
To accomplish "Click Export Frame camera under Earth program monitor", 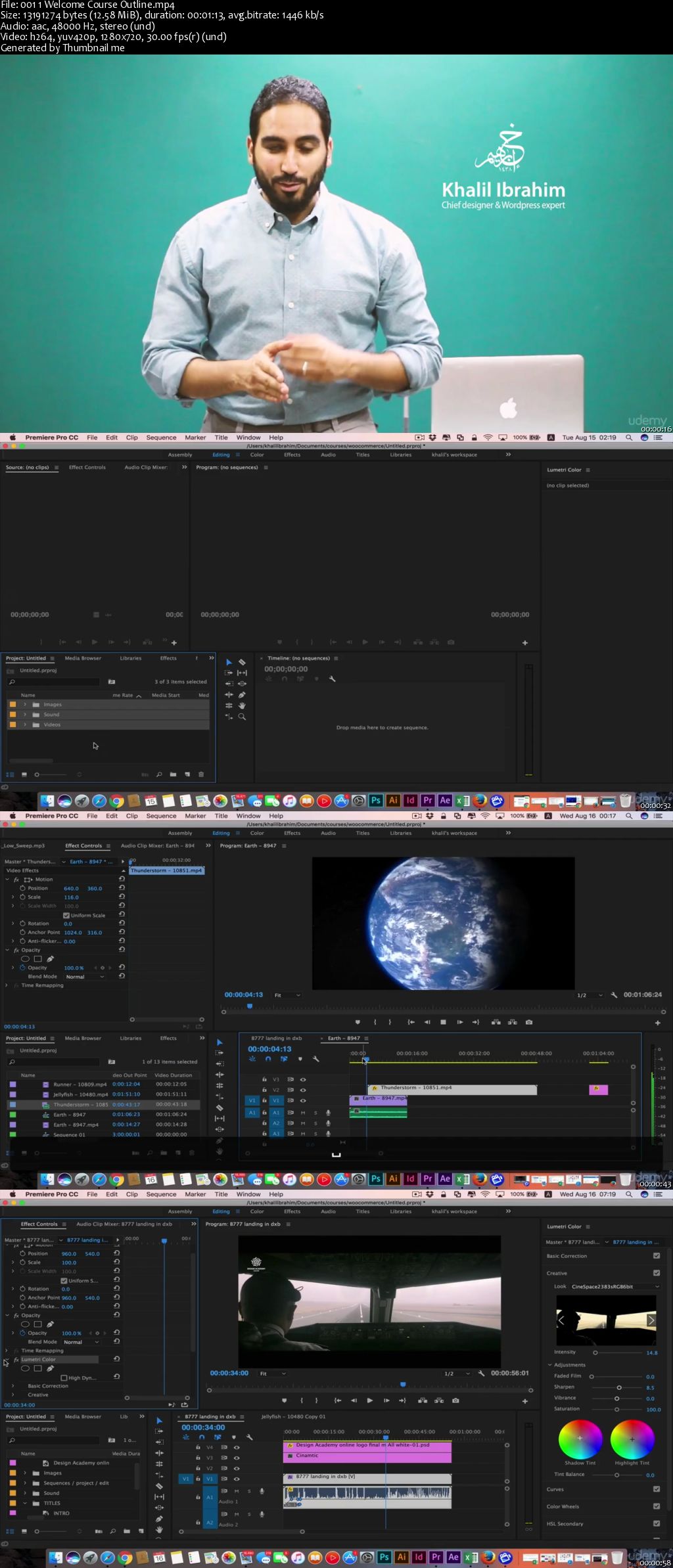I will pos(529,1022).
